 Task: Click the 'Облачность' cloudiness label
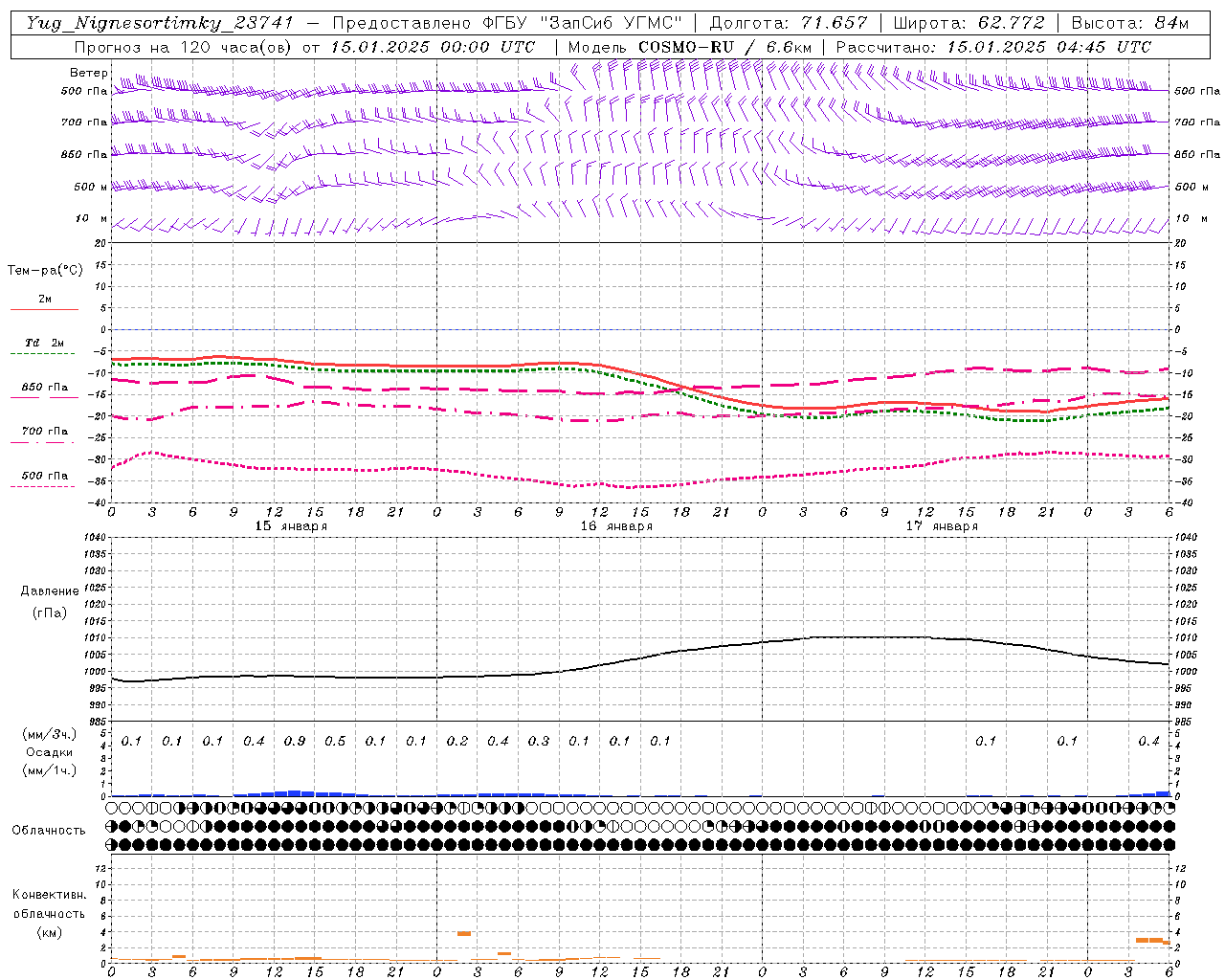(x=49, y=831)
